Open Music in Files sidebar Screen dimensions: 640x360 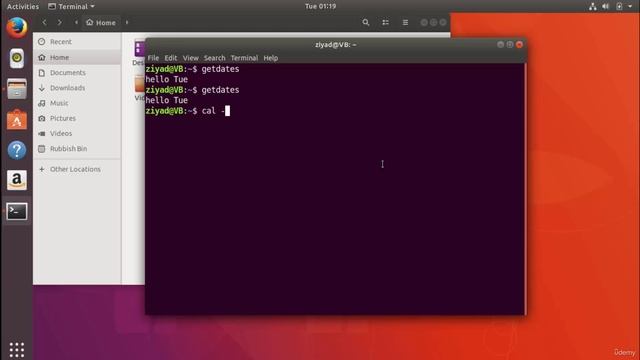pos(77,103)
